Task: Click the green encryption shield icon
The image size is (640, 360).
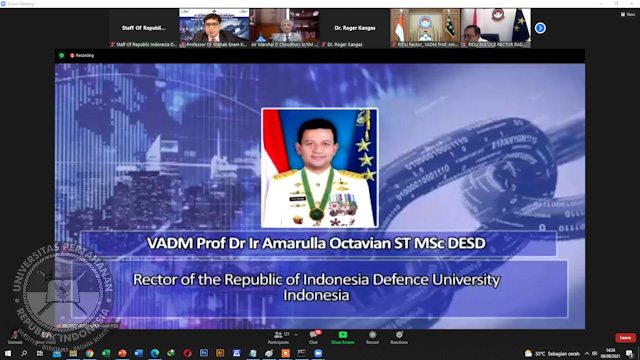Action: pos(62,55)
